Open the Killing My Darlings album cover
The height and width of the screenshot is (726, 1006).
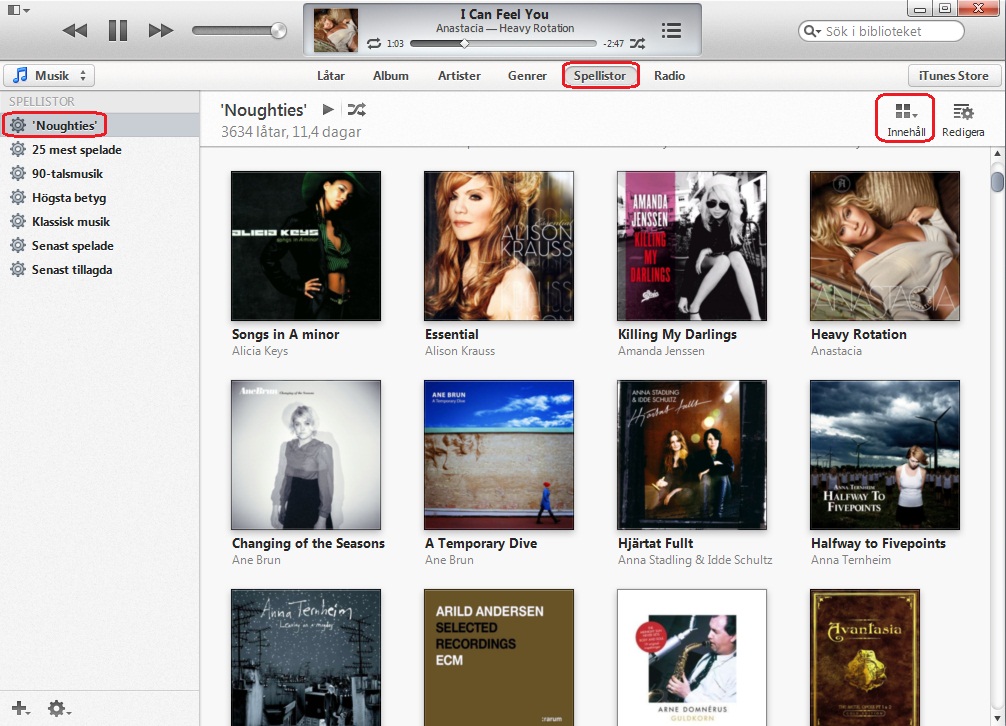[692, 246]
